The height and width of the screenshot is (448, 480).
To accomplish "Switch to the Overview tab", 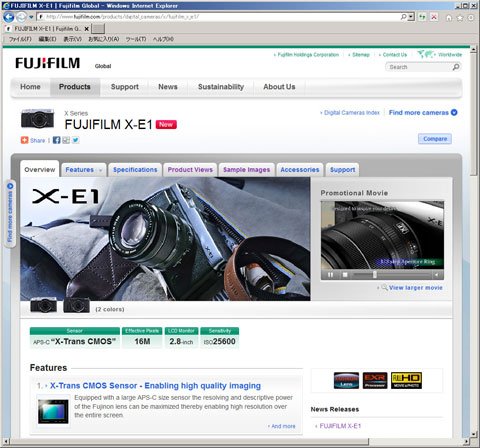I will pyautogui.click(x=40, y=169).
